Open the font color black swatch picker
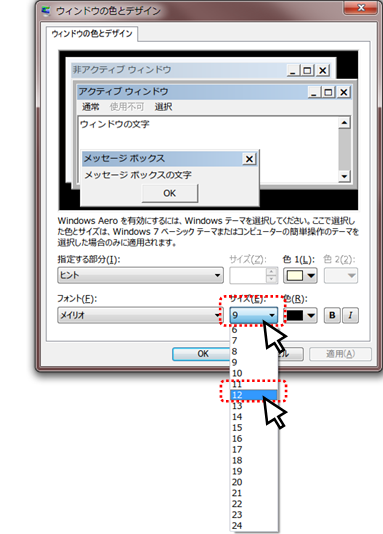This screenshot has height=534, width=383. 300,315
